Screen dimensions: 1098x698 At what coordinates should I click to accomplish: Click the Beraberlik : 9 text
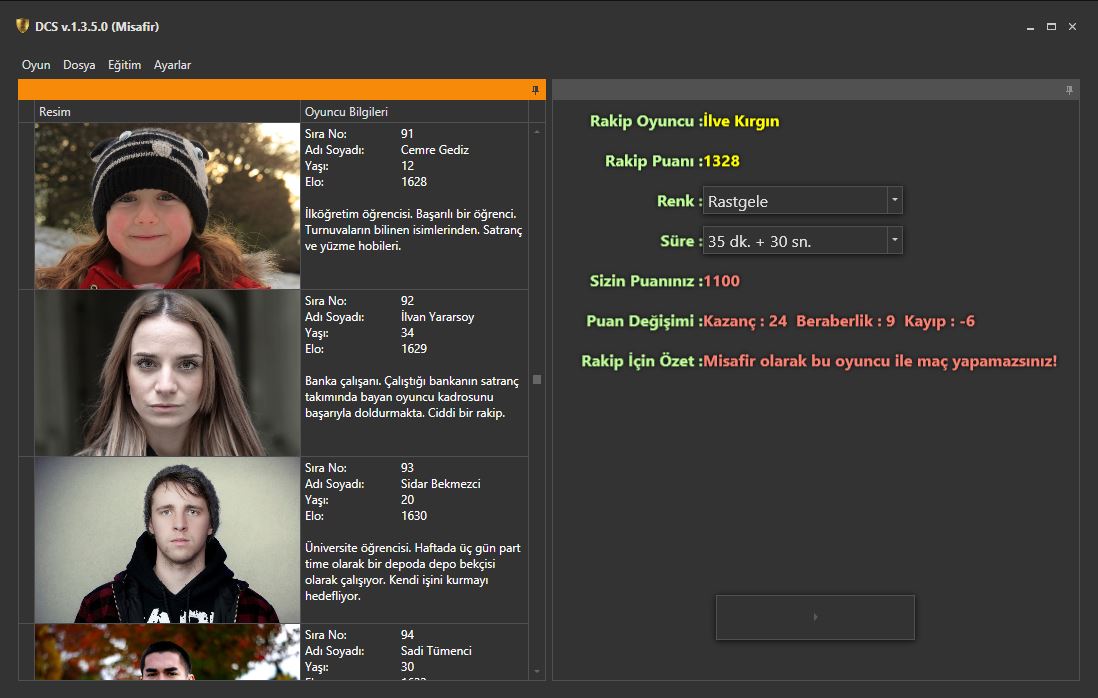click(x=846, y=321)
